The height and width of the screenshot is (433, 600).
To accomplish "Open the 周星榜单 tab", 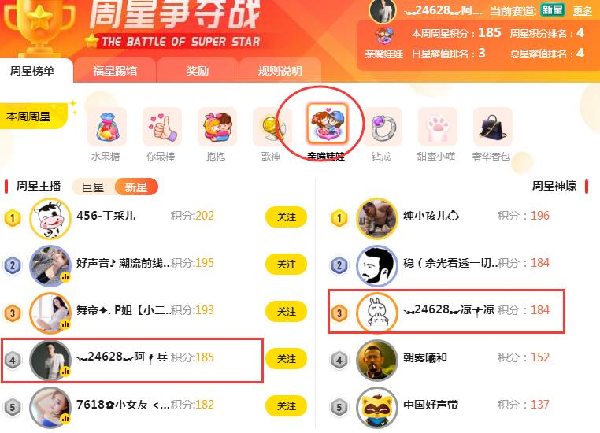I will [x=33, y=71].
